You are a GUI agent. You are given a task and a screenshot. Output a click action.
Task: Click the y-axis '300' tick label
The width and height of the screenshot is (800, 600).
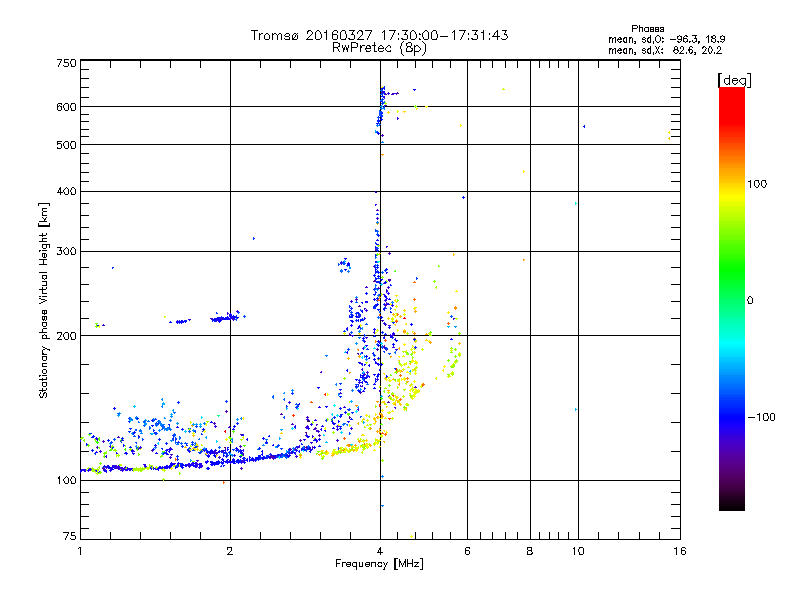66,251
